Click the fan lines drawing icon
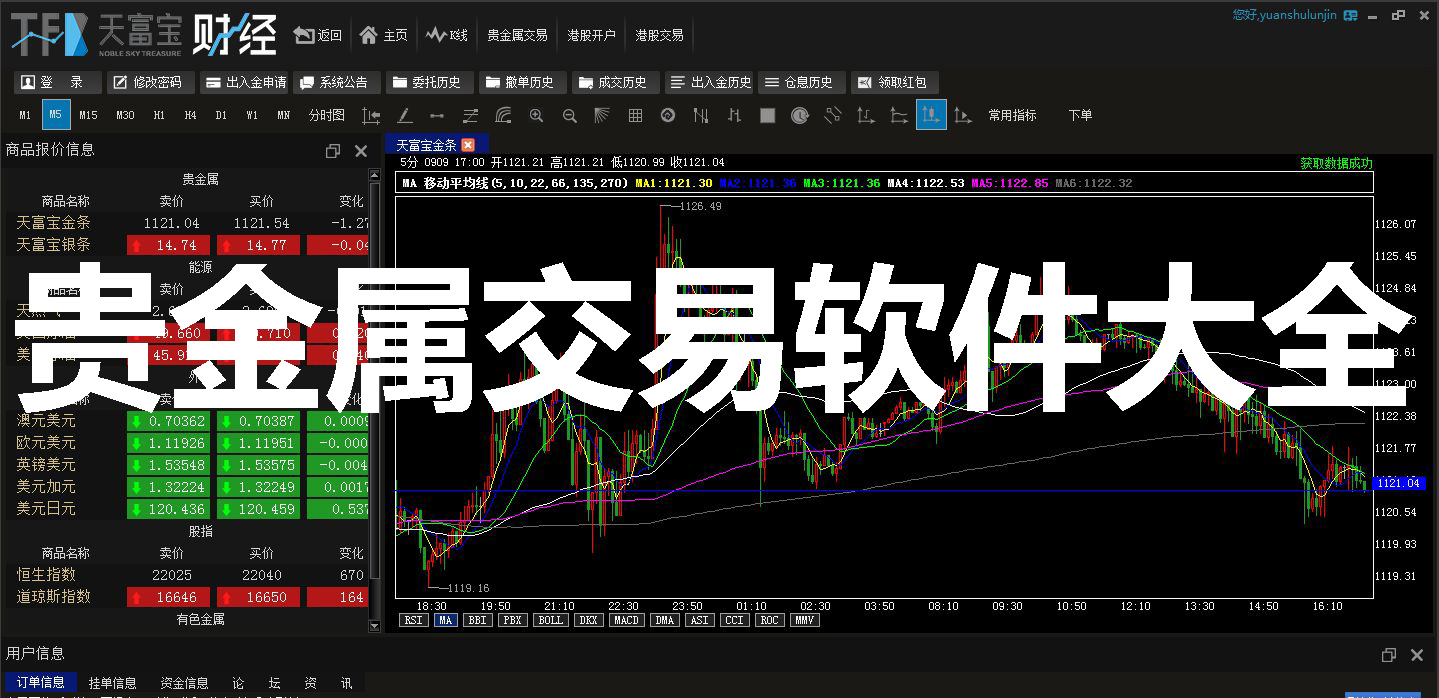The image size is (1439, 698). pos(601,115)
